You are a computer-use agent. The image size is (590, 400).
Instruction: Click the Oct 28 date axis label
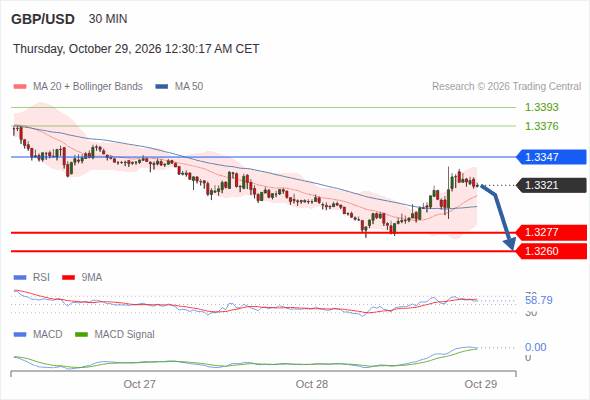[312, 384]
